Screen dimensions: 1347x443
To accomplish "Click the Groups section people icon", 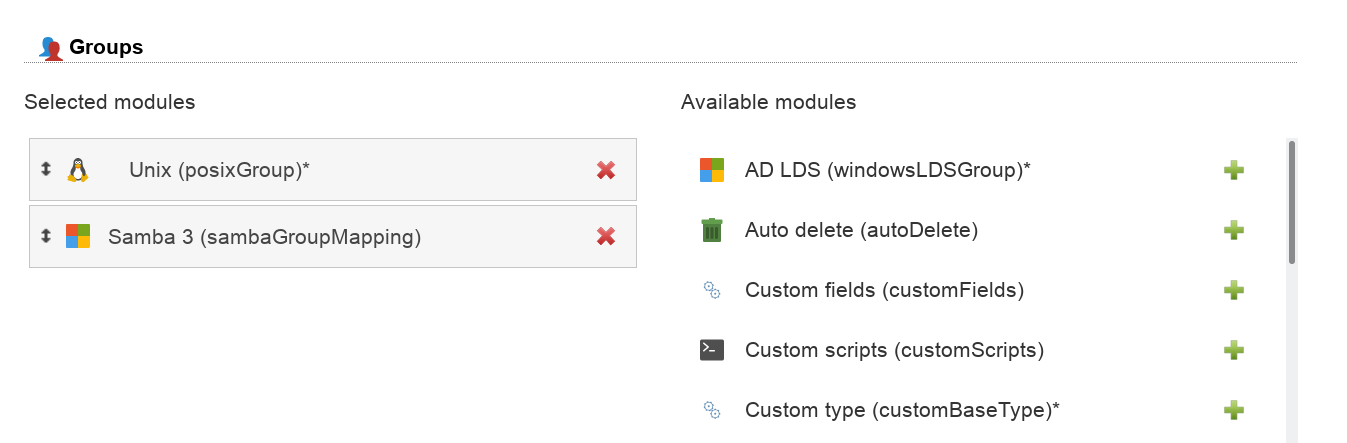I will [x=50, y=47].
